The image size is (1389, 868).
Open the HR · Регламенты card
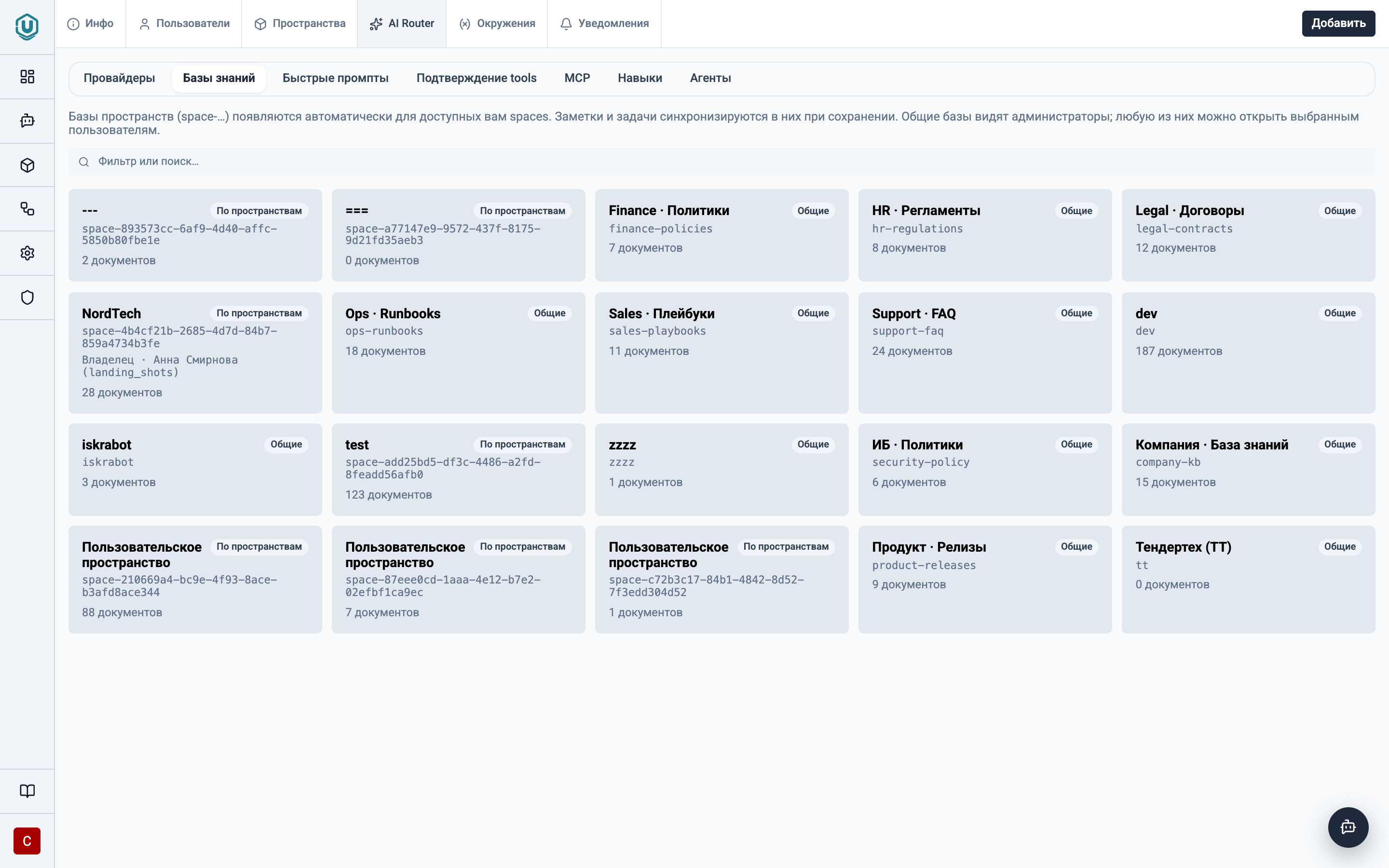point(985,235)
